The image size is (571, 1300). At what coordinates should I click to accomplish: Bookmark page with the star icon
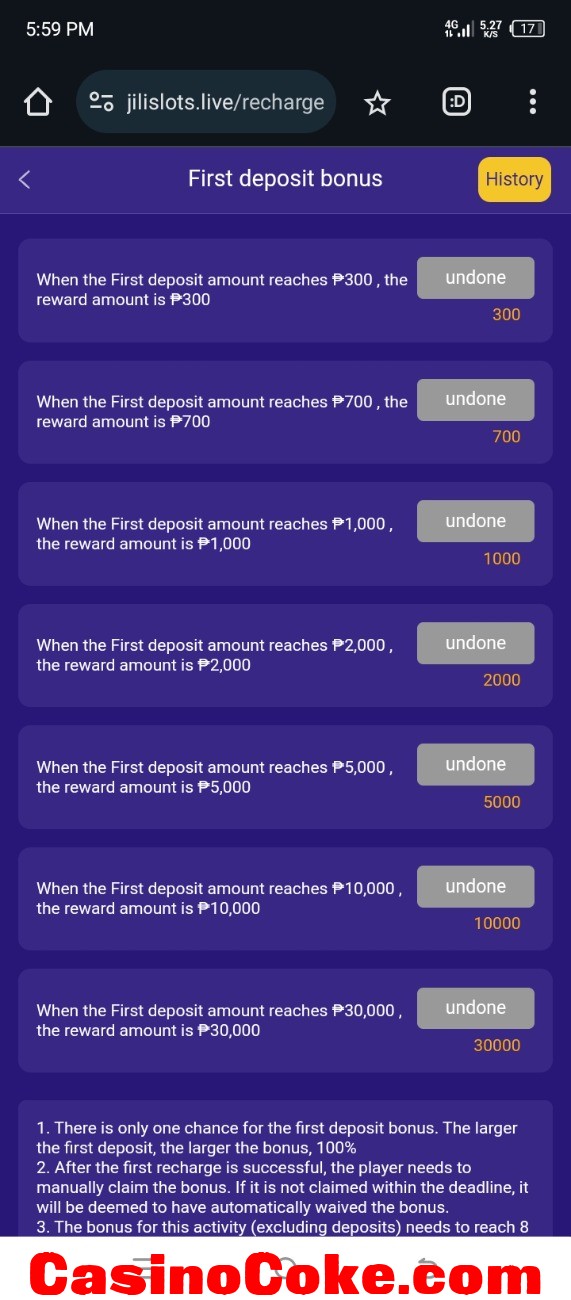point(377,102)
